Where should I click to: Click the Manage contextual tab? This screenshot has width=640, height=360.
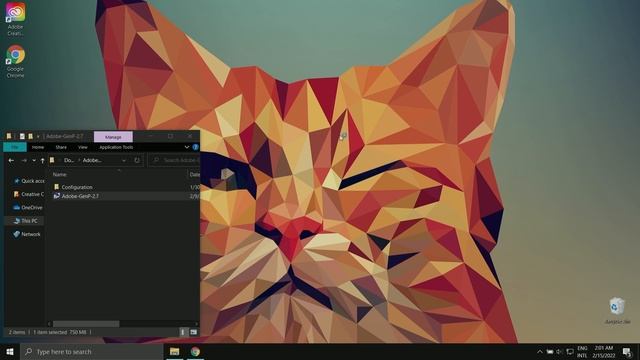click(113, 137)
